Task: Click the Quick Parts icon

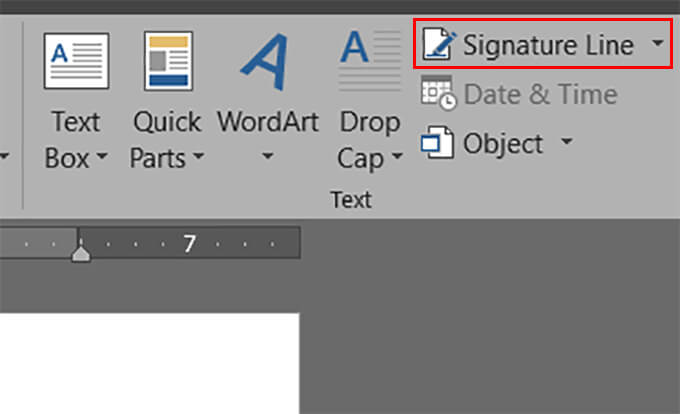Action: (167, 60)
